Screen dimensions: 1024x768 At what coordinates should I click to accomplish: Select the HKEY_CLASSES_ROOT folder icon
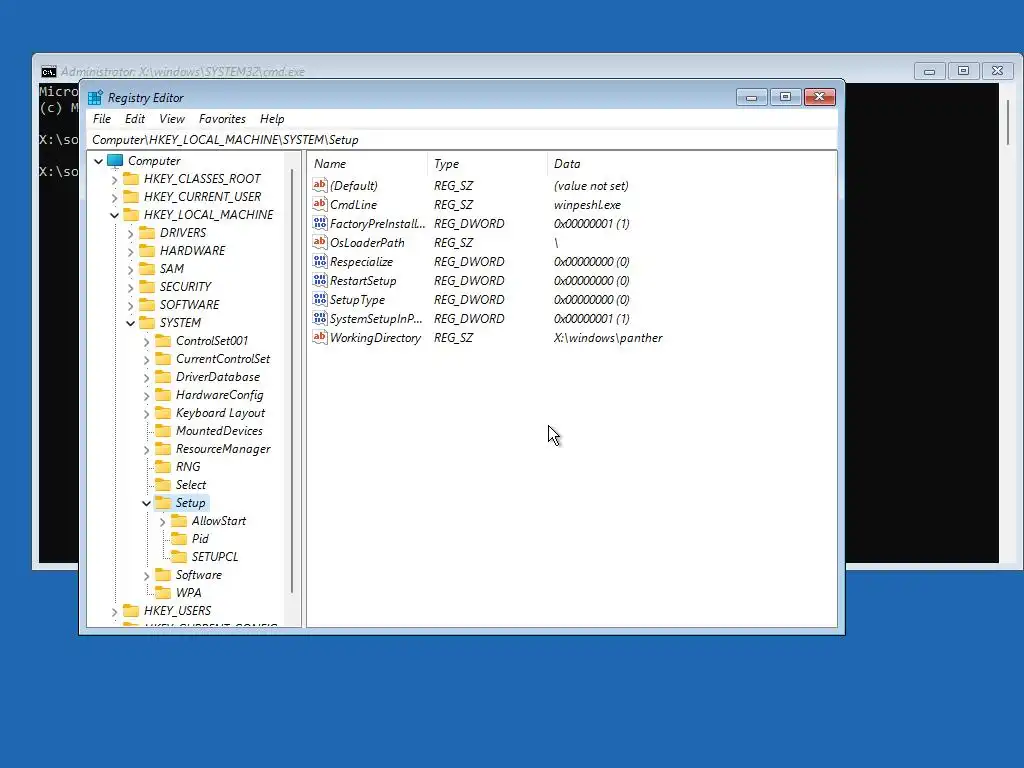click(x=131, y=179)
